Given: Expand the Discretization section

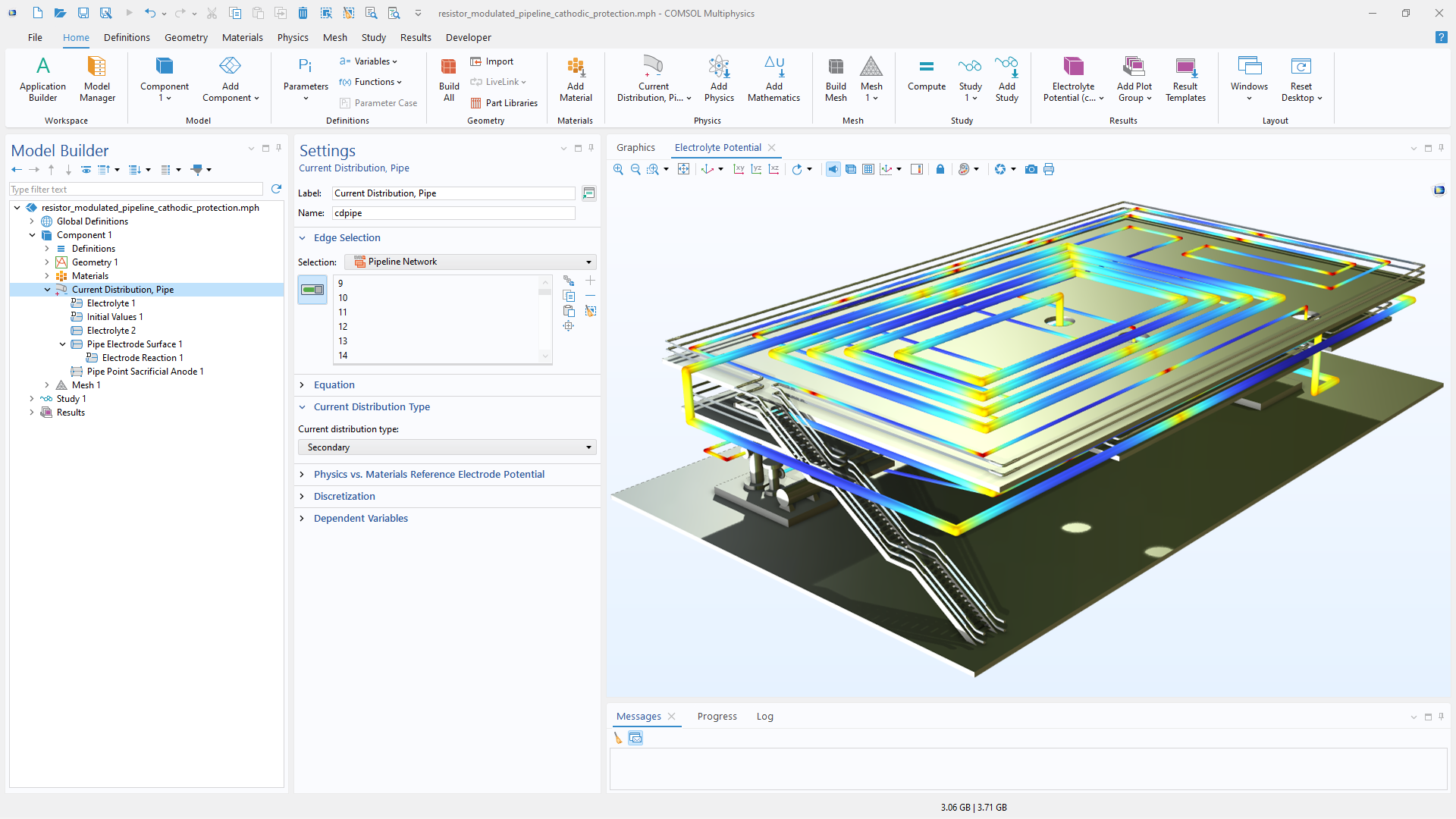Looking at the screenshot, I should pos(344,496).
